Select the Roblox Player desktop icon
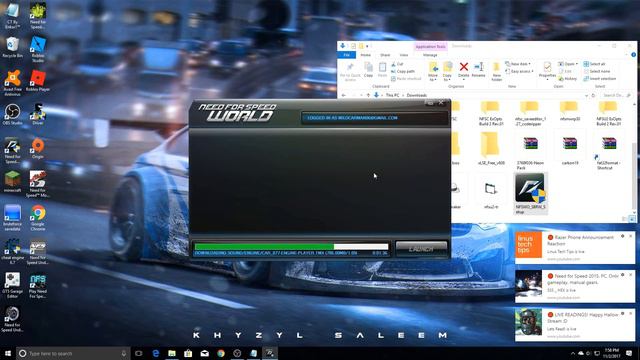Screen dimensions: 640x360 pyautogui.click(x=38, y=81)
